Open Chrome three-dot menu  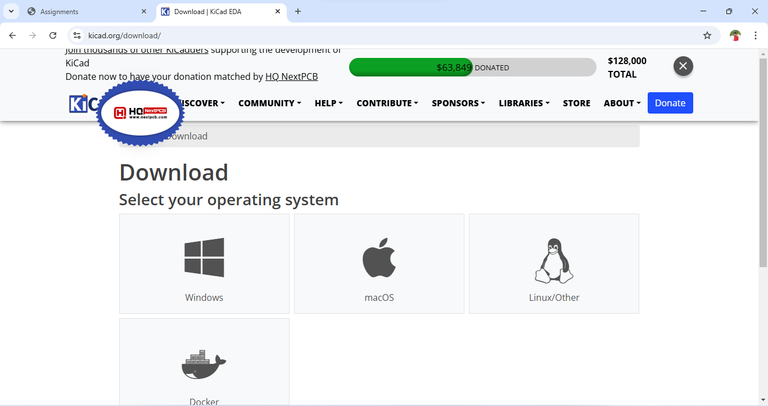click(x=755, y=35)
